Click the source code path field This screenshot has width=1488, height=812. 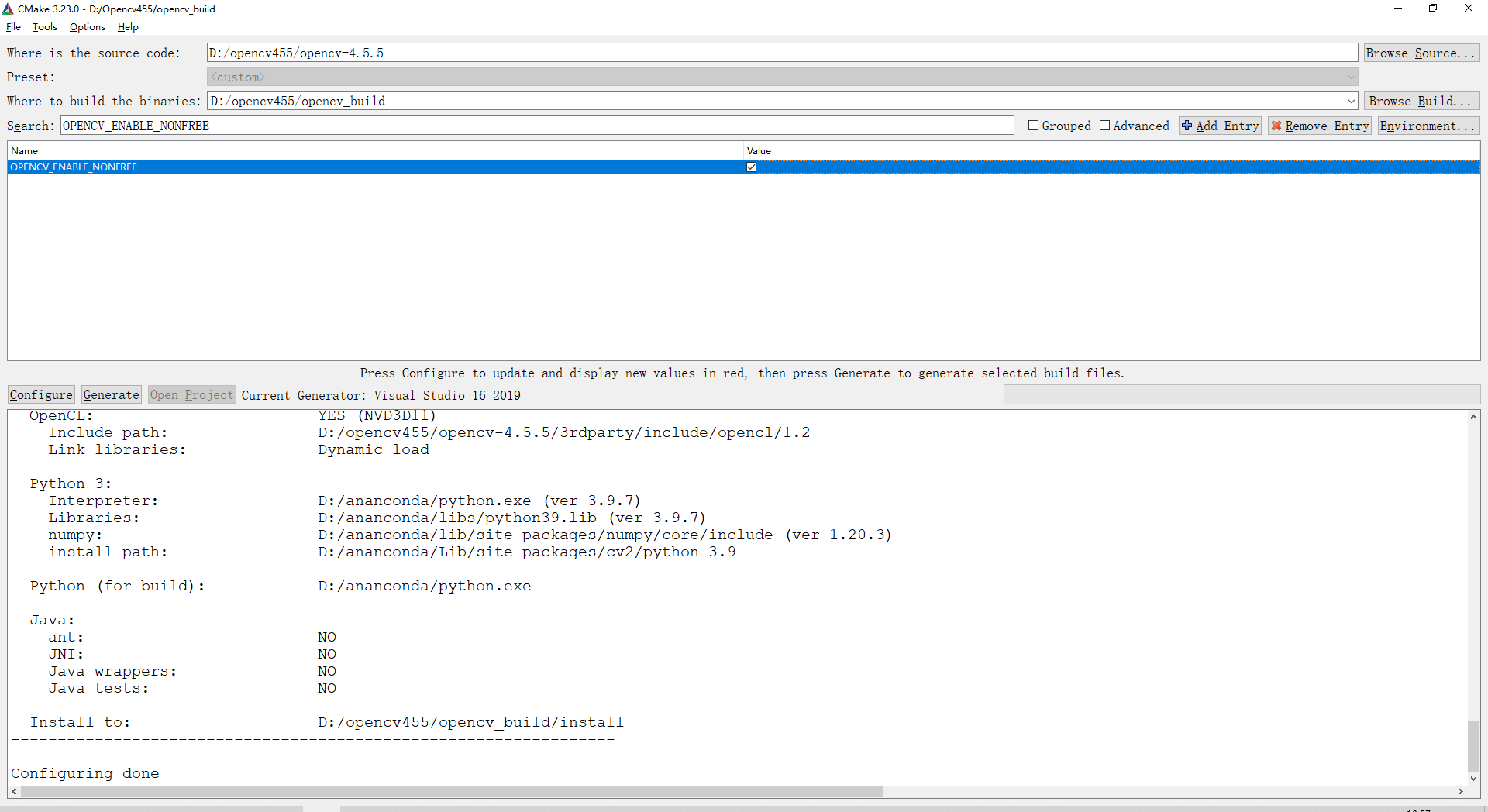[782, 53]
